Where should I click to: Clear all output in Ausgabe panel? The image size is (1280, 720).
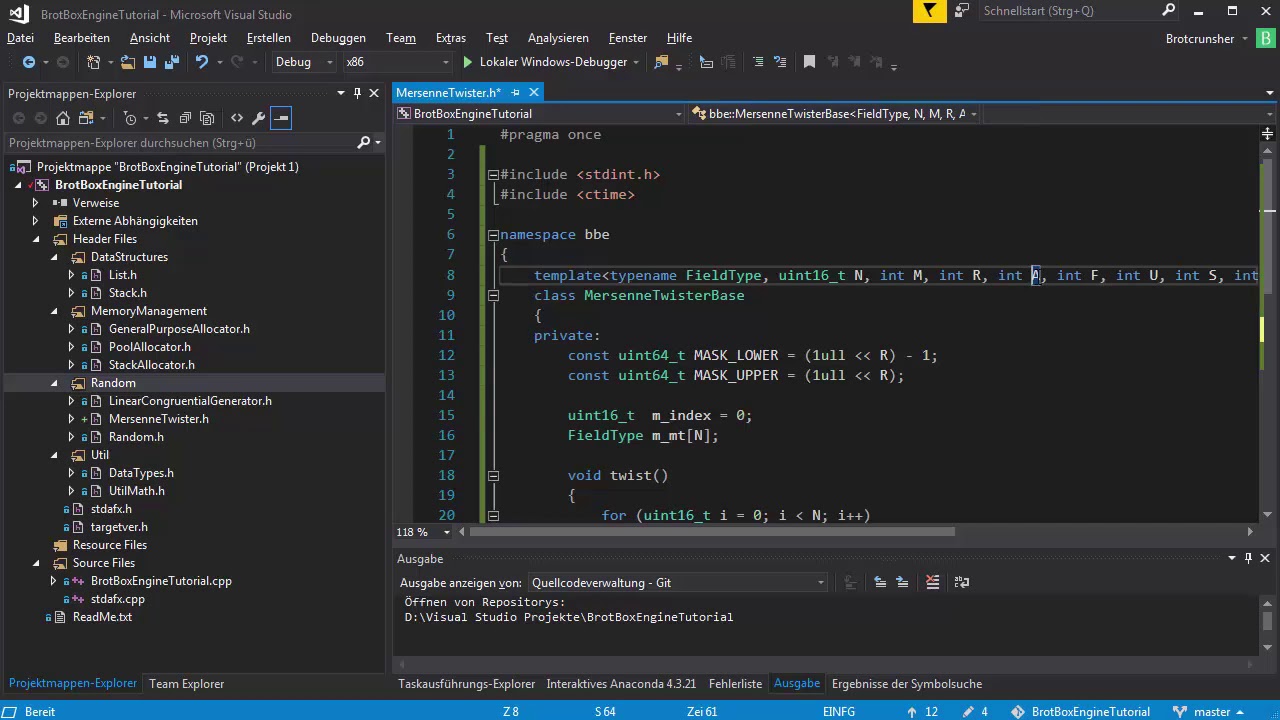click(932, 582)
